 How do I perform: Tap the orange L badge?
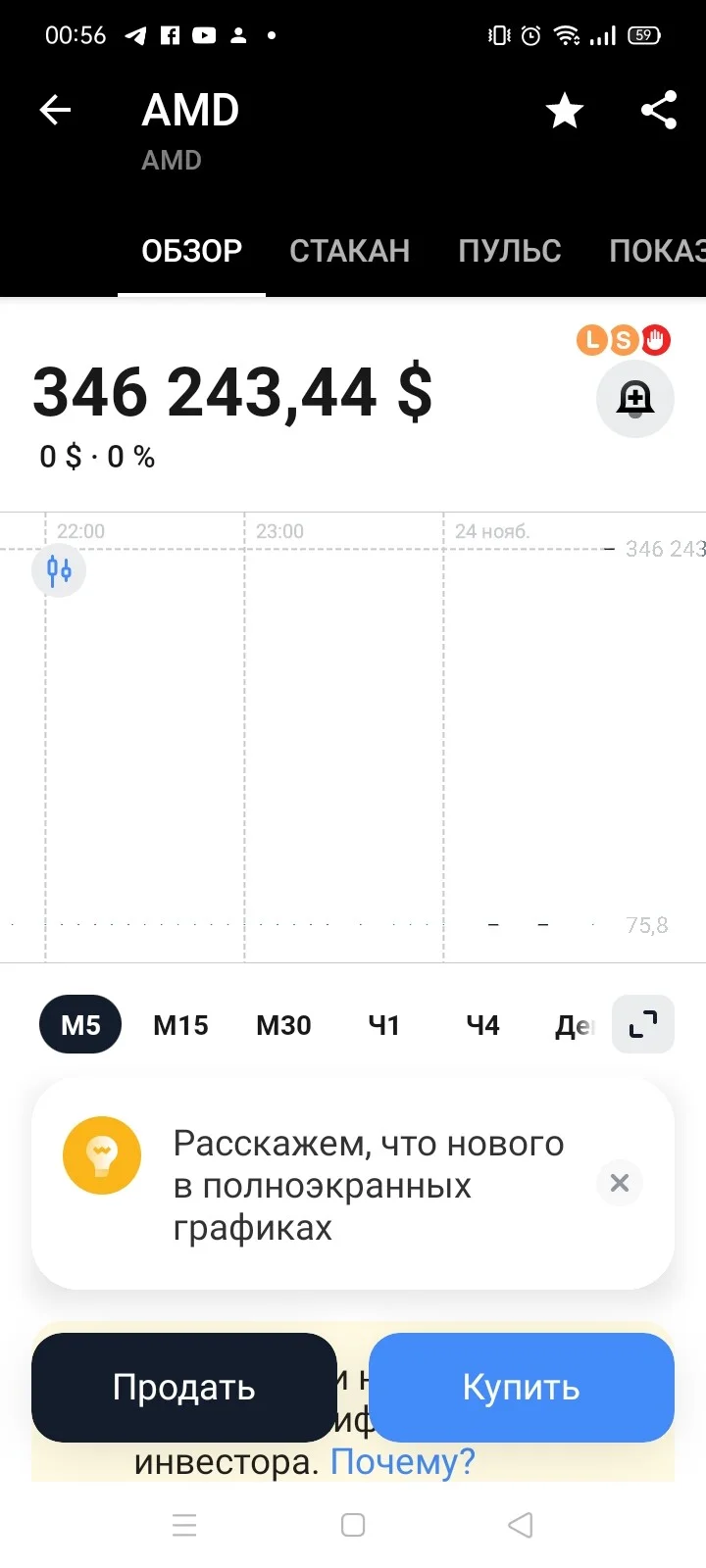591,340
